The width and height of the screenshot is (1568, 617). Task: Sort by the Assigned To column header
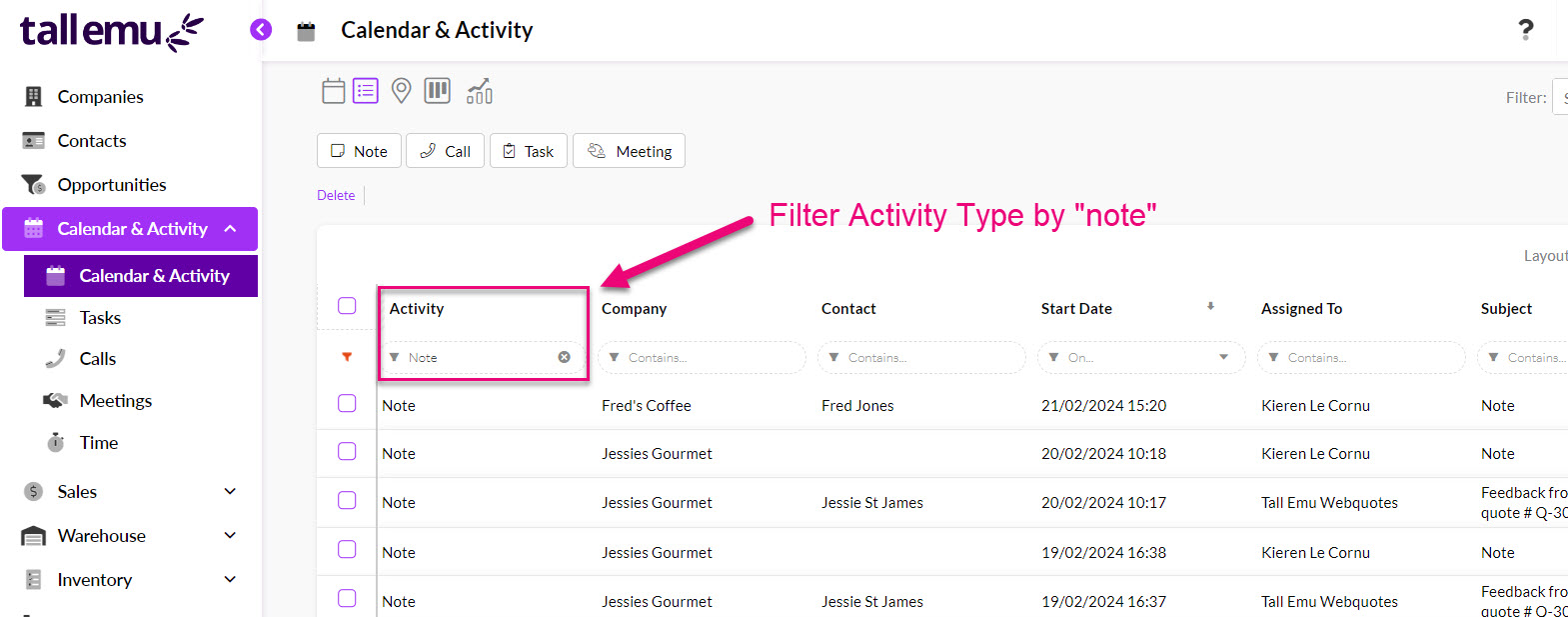point(1301,309)
